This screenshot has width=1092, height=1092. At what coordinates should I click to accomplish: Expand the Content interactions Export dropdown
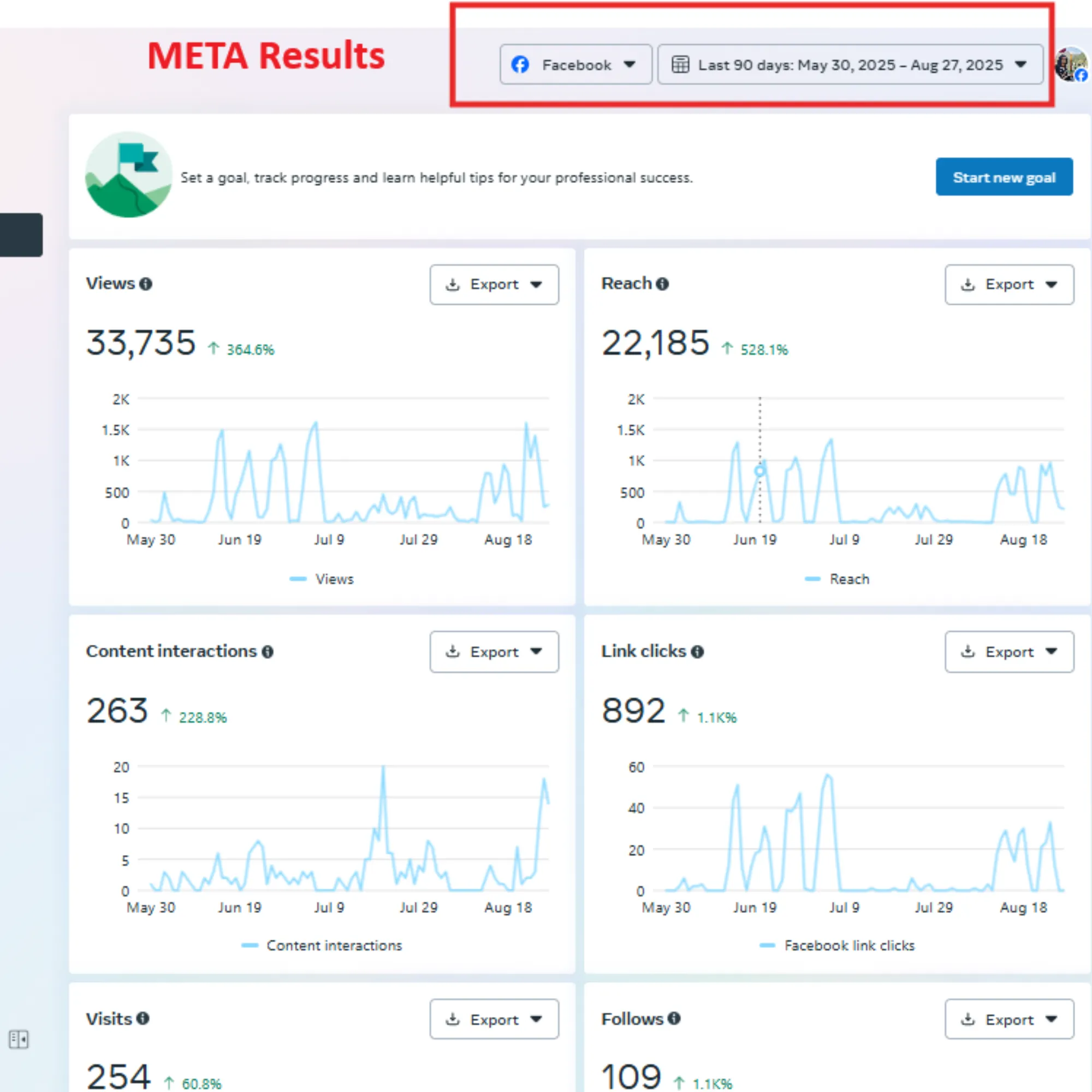pyautogui.click(x=494, y=652)
